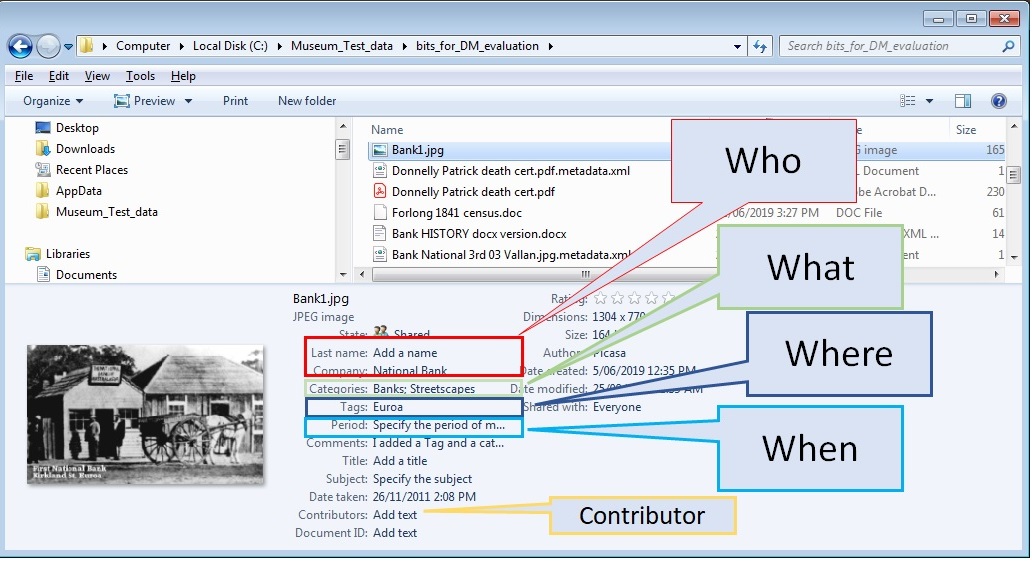This screenshot has width=1032, height=562.
Task: Open the View menu
Action: pyautogui.click(x=97, y=76)
